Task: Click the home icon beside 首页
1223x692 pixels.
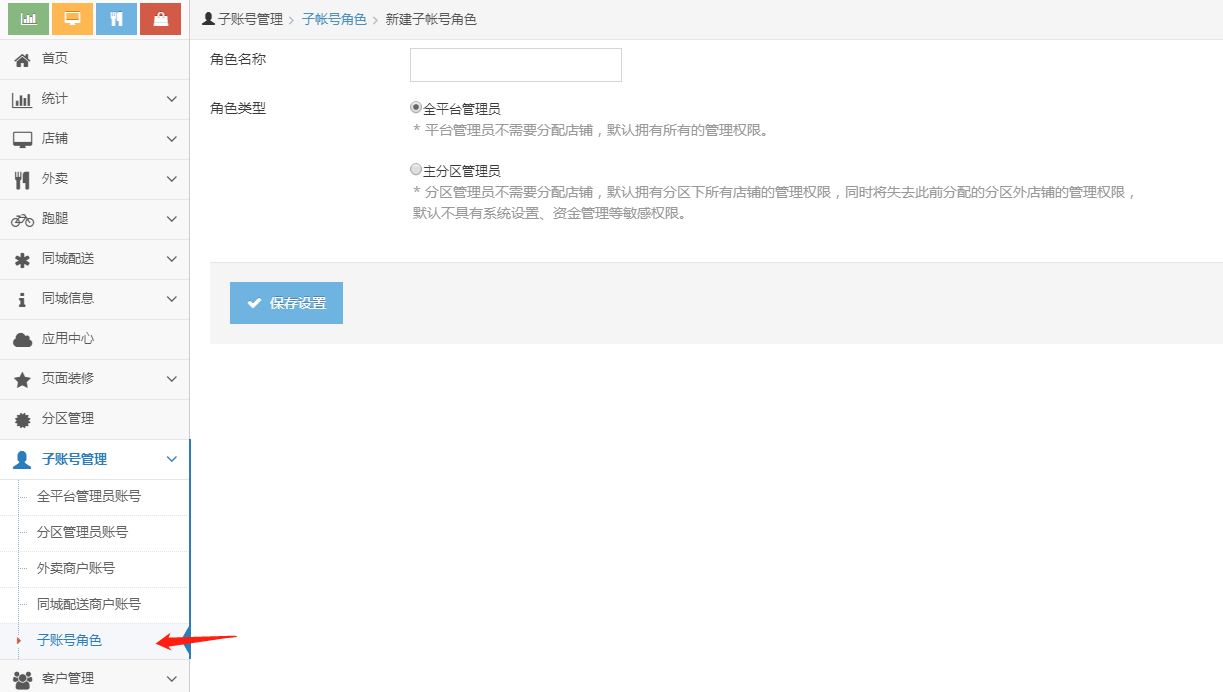Action: [22, 60]
